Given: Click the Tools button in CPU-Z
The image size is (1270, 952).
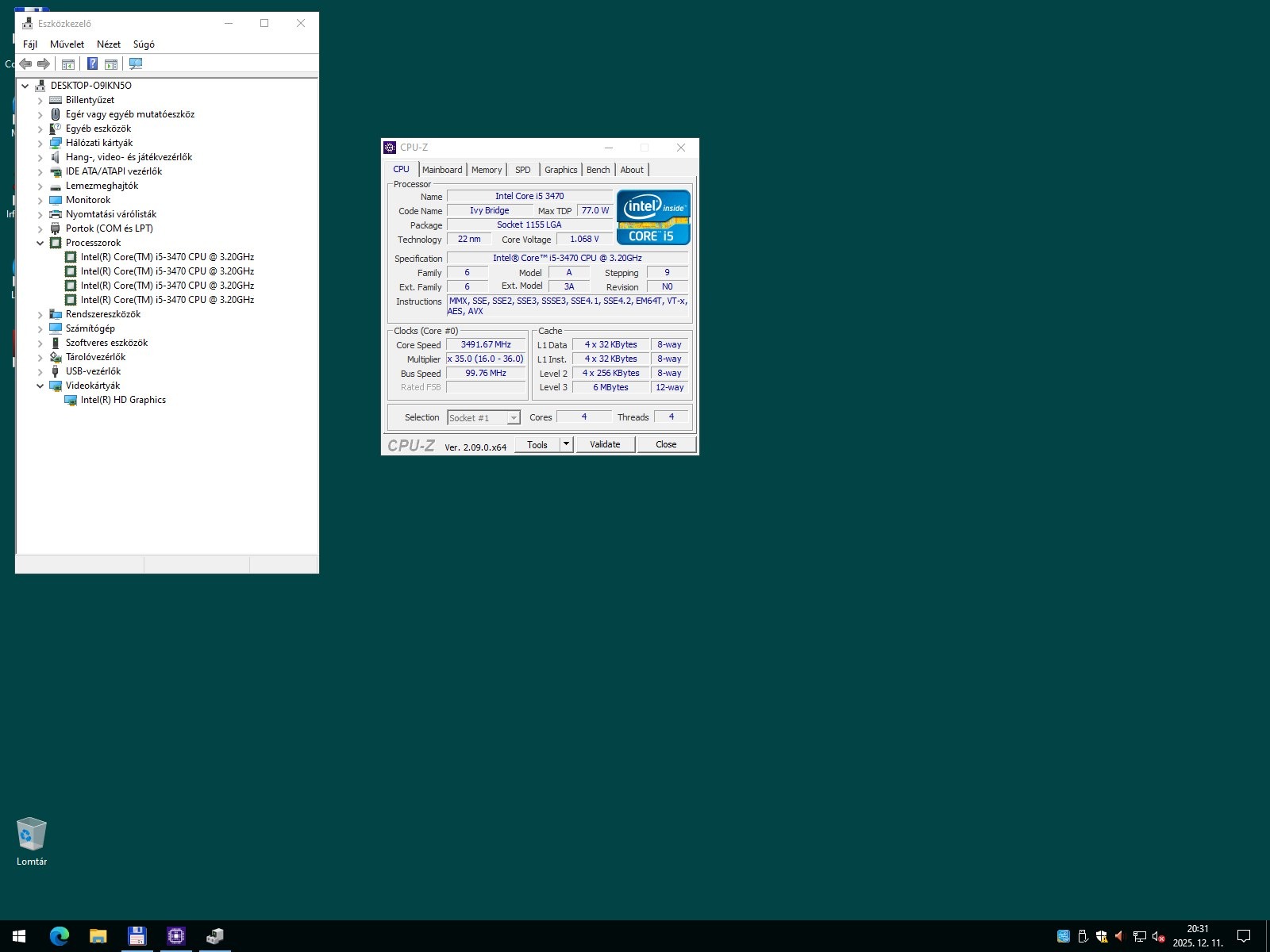Looking at the screenshot, I should point(537,444).
